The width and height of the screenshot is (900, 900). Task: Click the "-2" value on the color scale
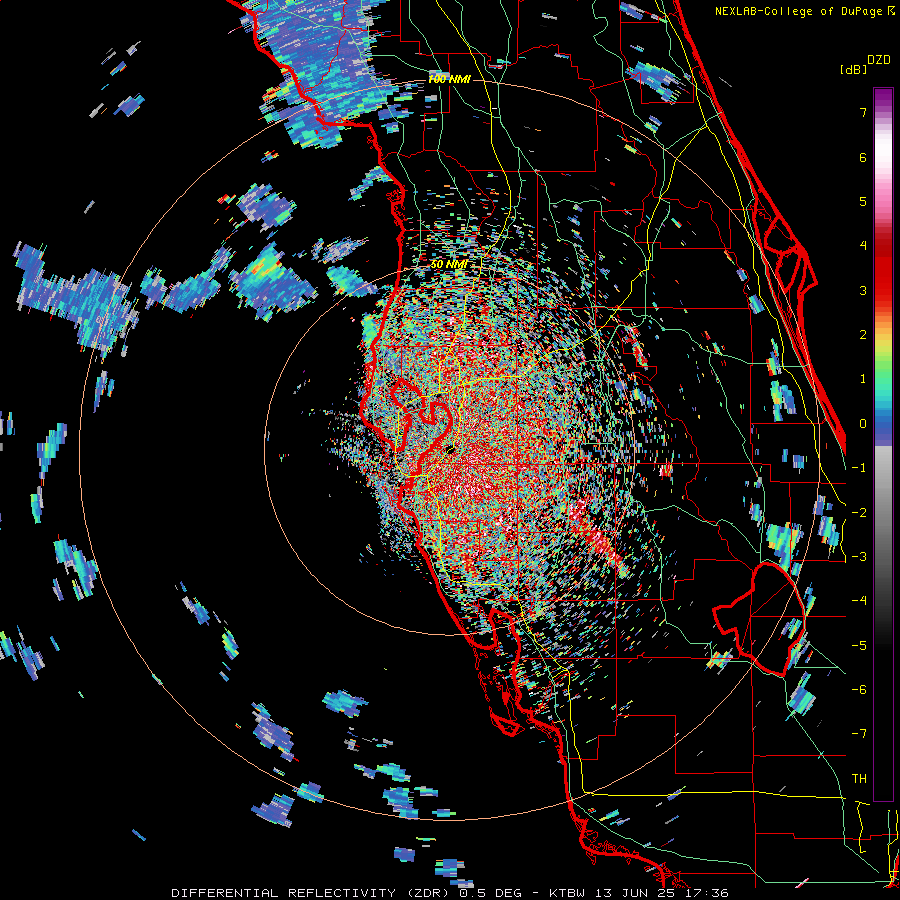(859, 513)
